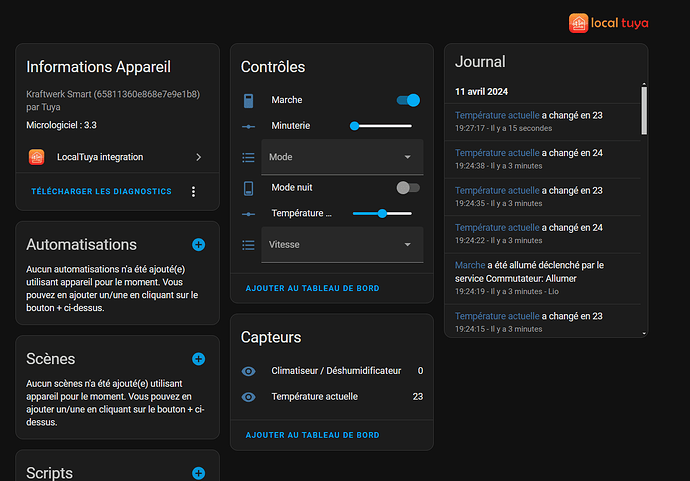
Task: Click the eye icon beside Température actuelle
Action: click(249, 397)
